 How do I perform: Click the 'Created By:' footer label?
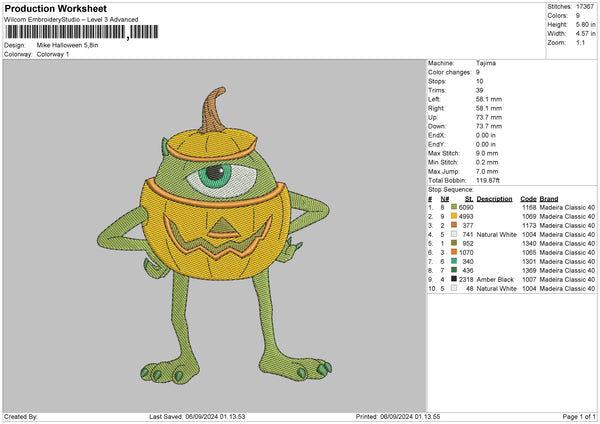pos(21,416)
